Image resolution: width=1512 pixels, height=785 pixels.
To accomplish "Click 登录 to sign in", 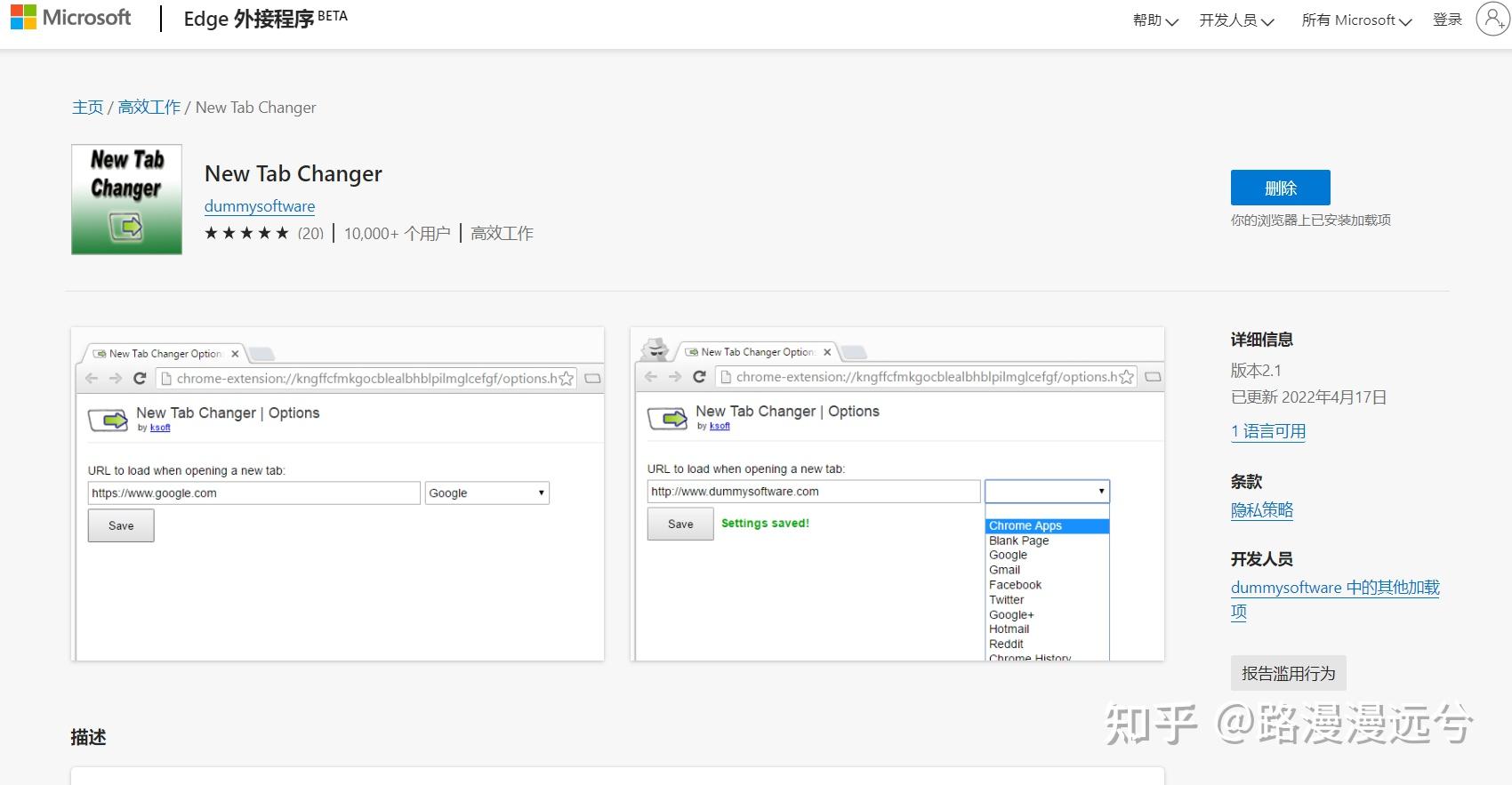I will [x=1447, y=20].
